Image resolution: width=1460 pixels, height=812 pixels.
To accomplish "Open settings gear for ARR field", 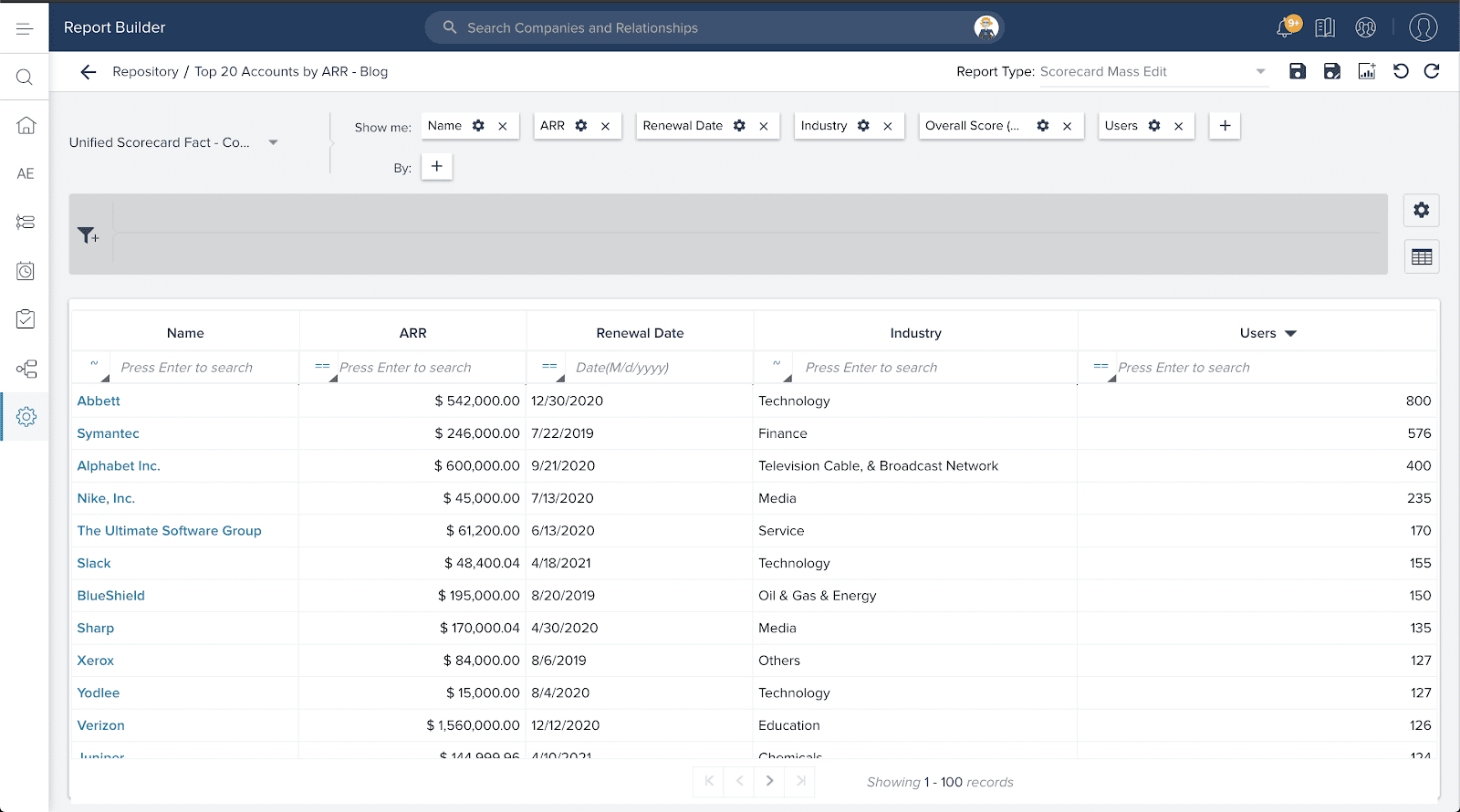I will coord(581,126).
